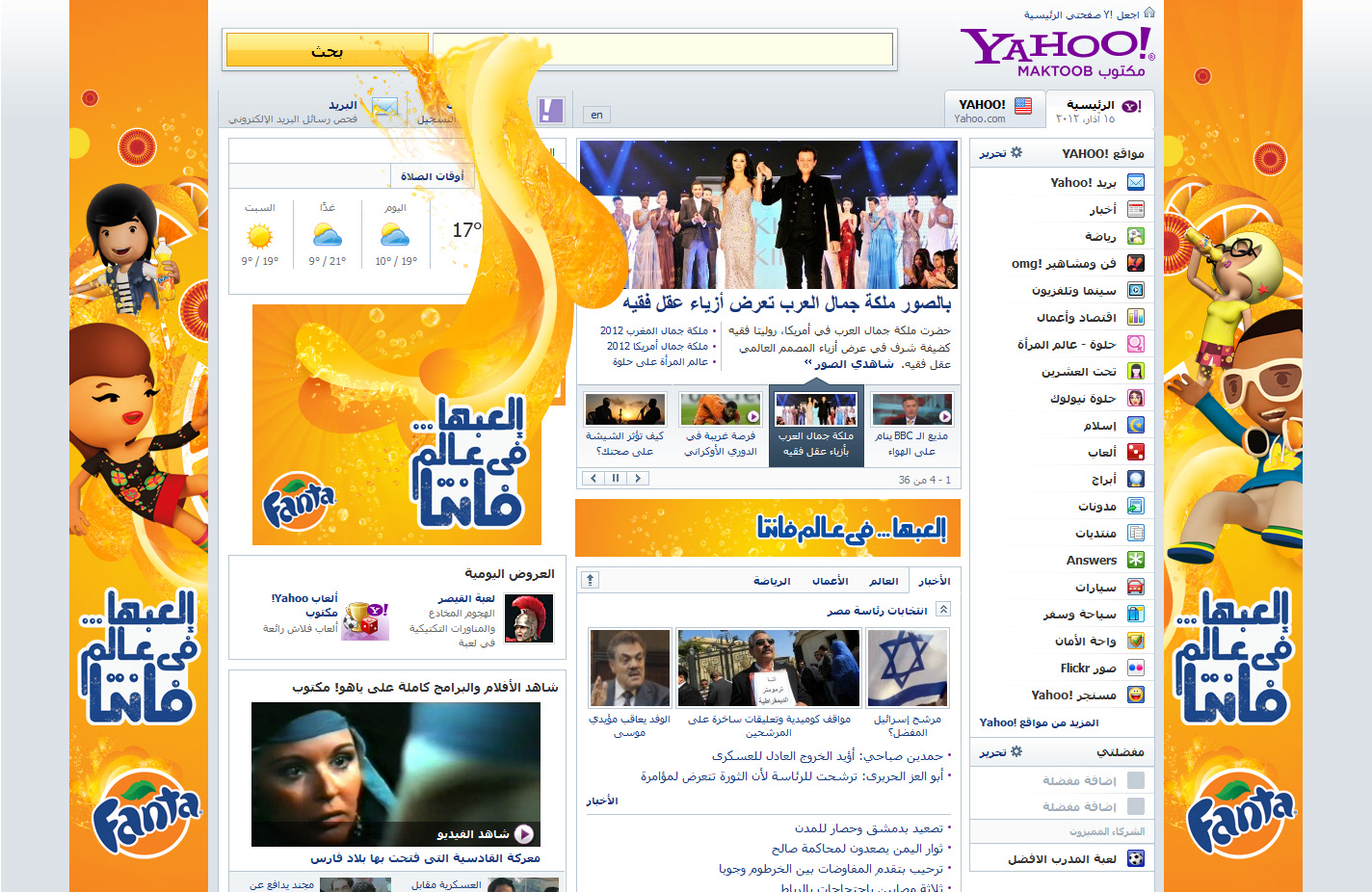Click the العبها في عالم فانتا banner
Viewport: 1372px width, 892px height.
point(768,528)
